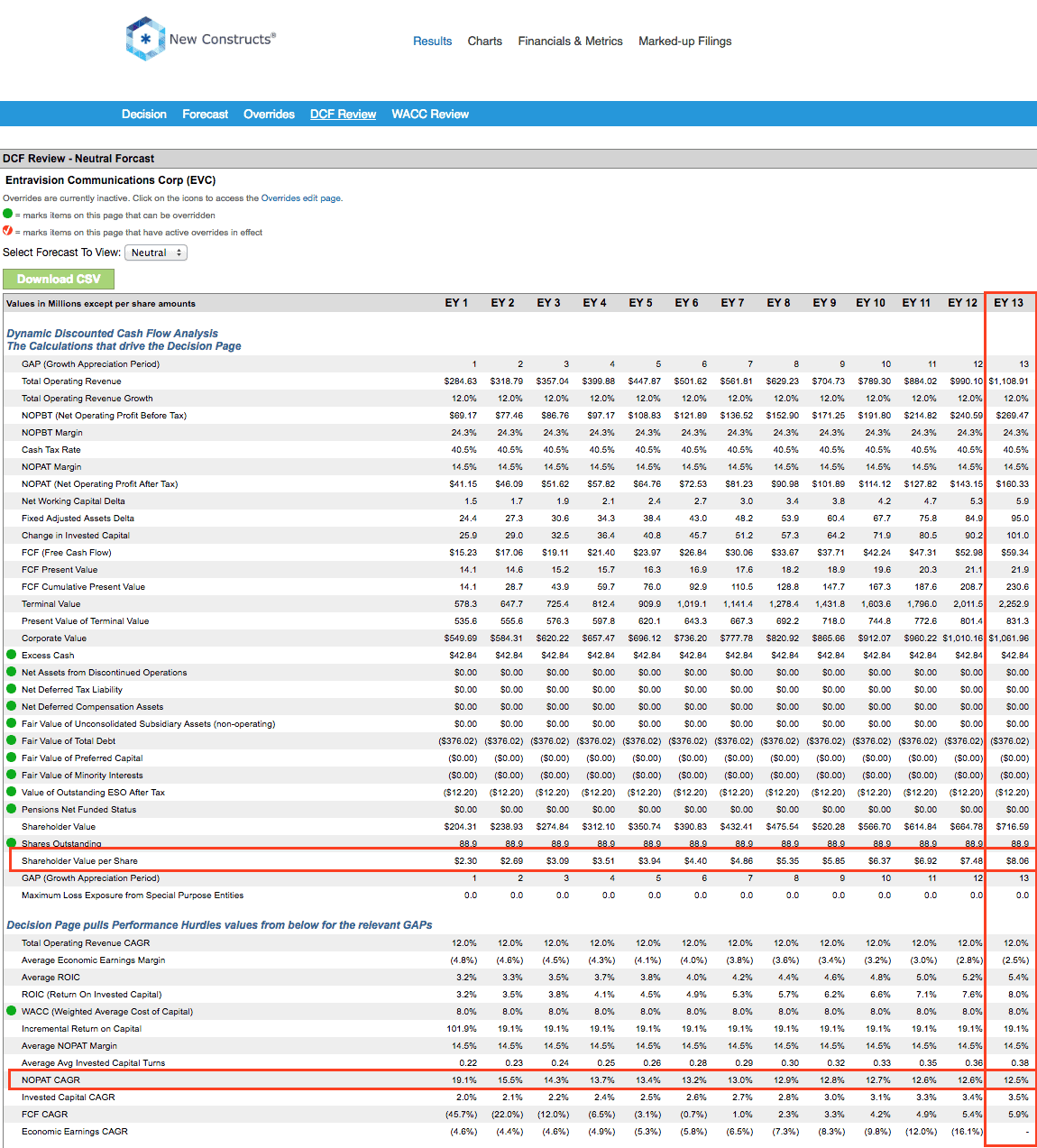Click the Entravision Communications Corp (EVC) heading
This screenshot has width=1037, height=1148.
111,180
